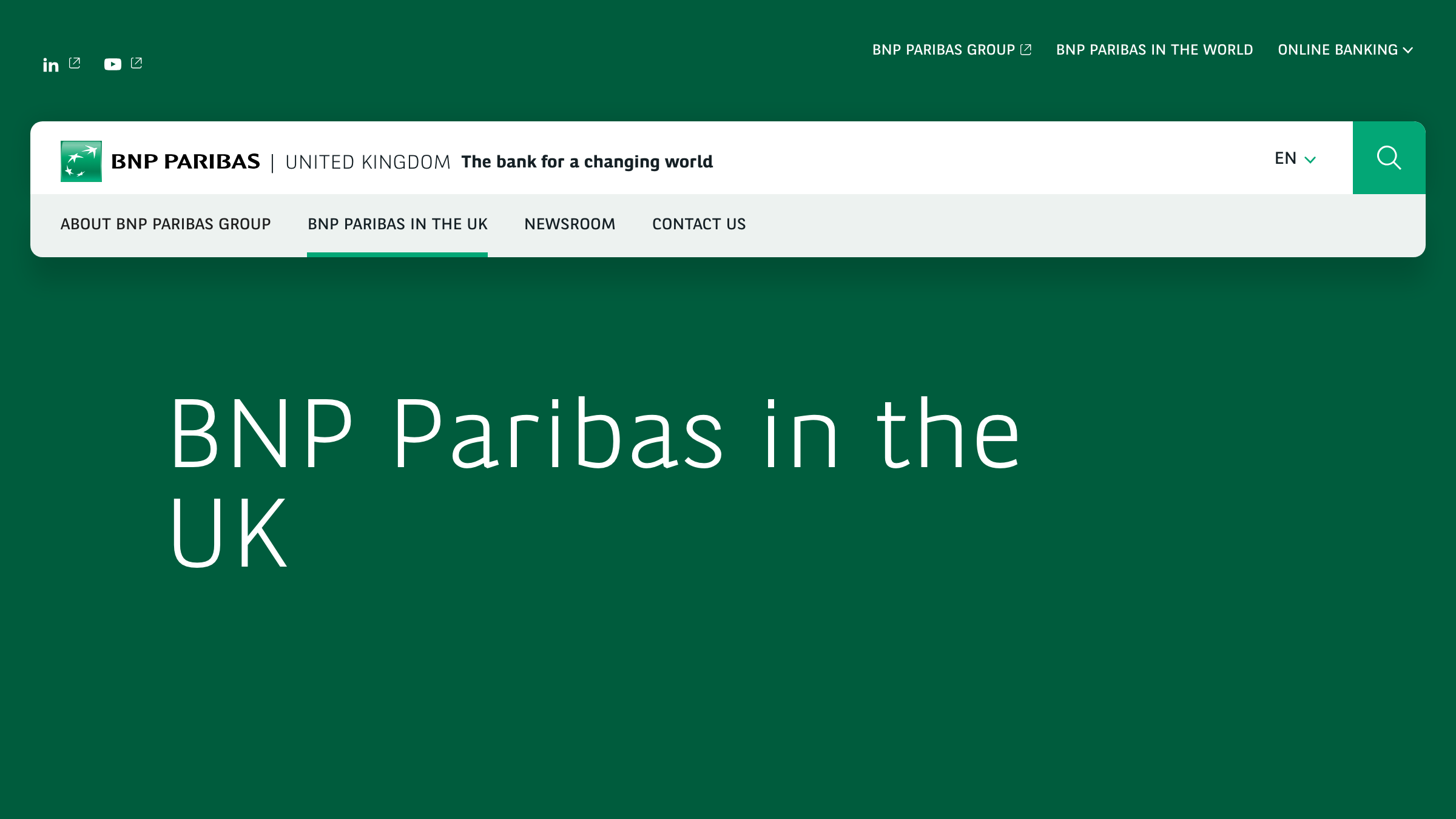Click the United Kingdom site title
Screen dimensions: 1456x819
click(368, 162)
